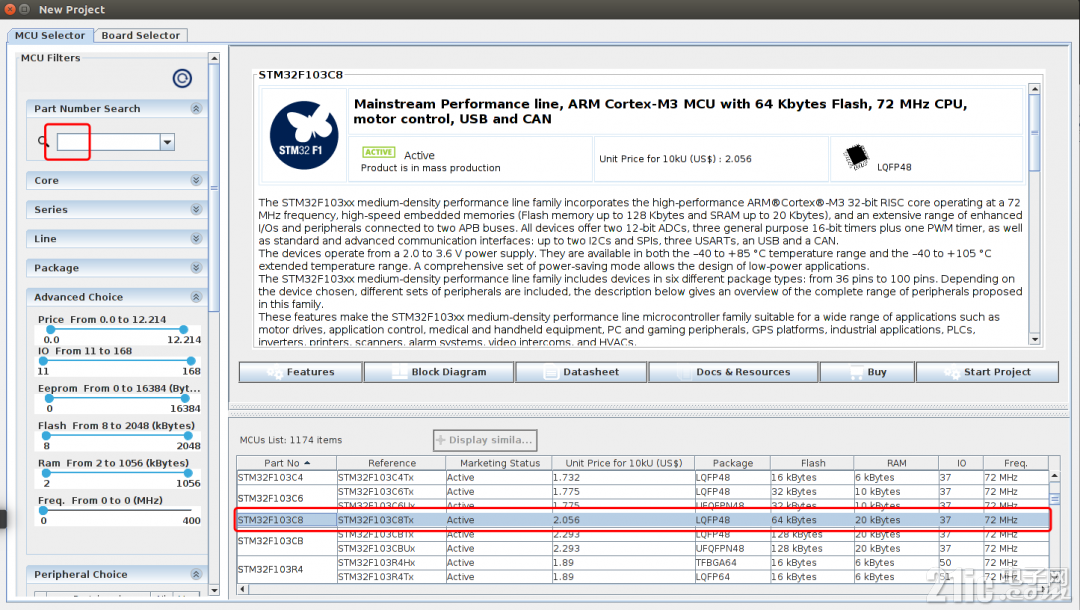Click the MCU list horizontal scroll-left arrow
The width and height of the screenshot is (1080, 610).
242,589
